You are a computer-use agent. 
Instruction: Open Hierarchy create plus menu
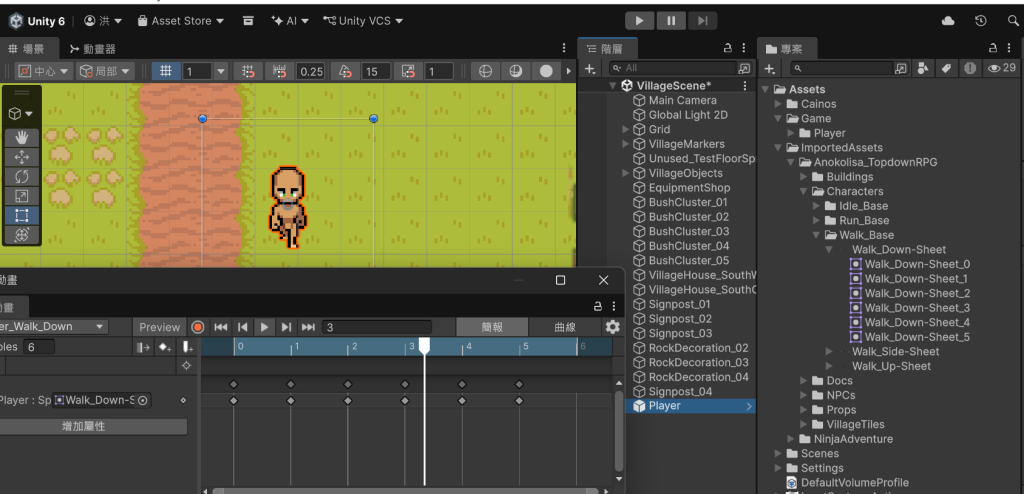590,69
